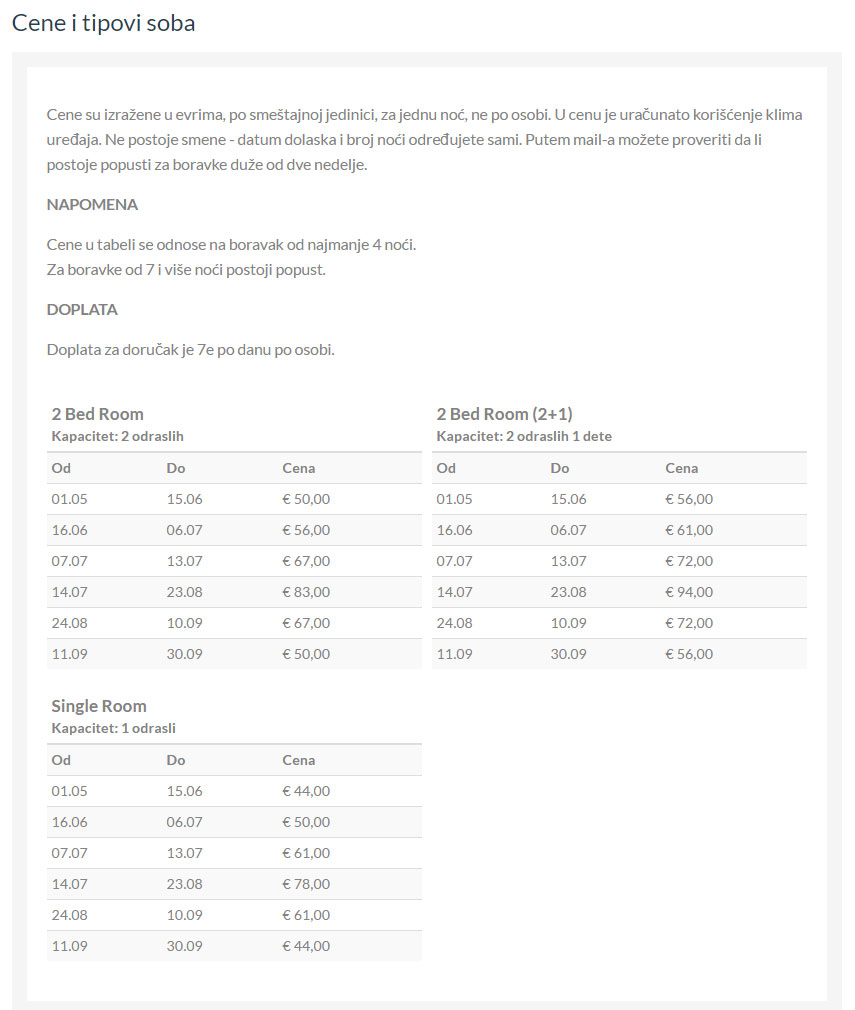This screenshot has height=1010, width=855.
Task: Click the 'Do' header in 2 Bed Room (2+1) table
Action: click(559, 468)
